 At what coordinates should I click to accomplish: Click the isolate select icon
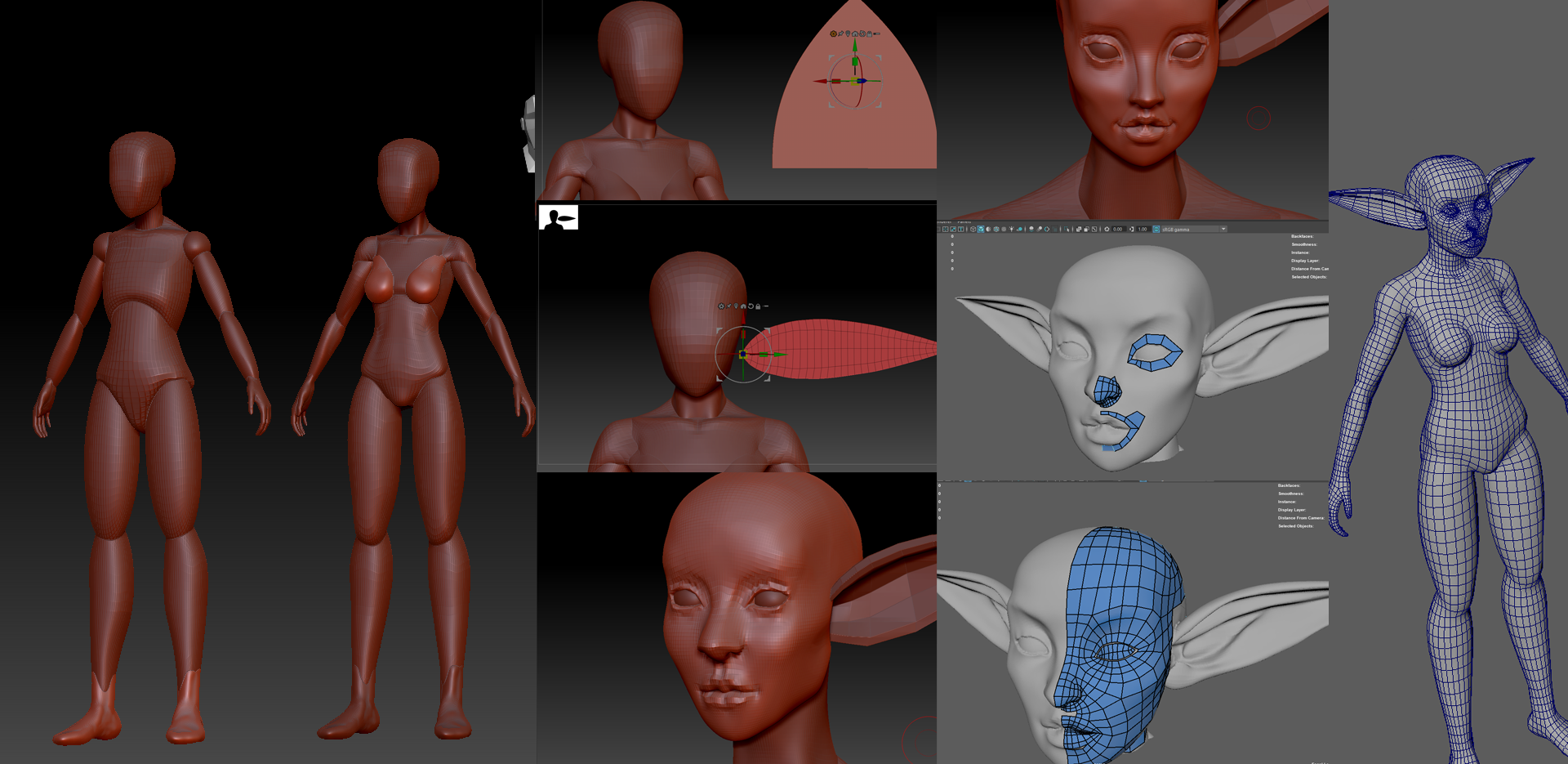tap(1067, 229)
